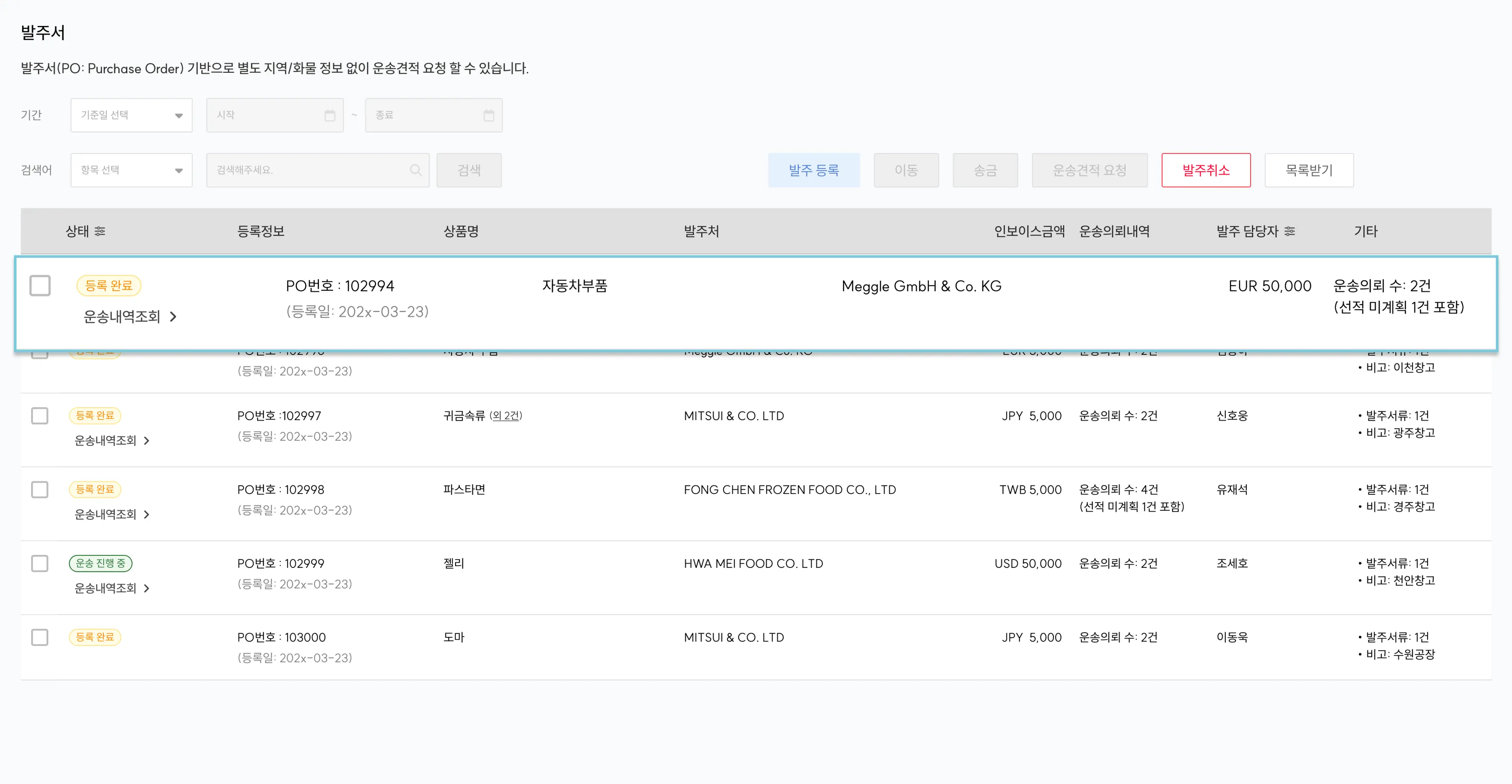
Task: Click the 목록받기 button
Action: 1310,170
